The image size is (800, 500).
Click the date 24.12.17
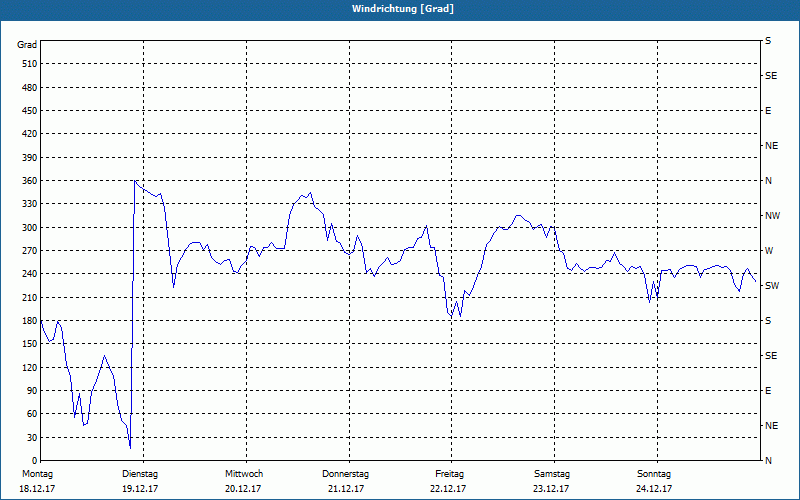pos(654,489)
